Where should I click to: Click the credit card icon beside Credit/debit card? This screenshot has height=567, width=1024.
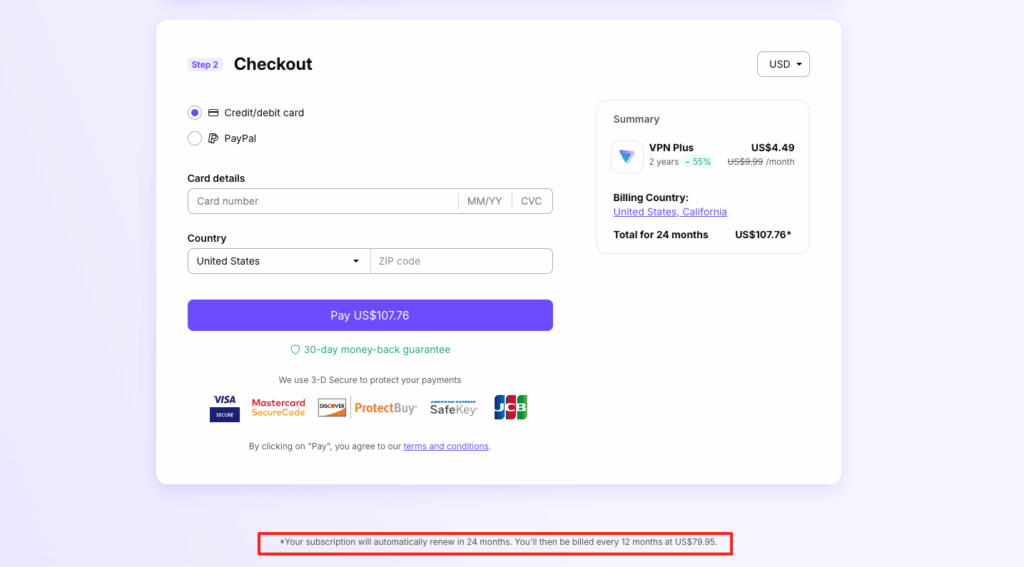coord(213,112)
